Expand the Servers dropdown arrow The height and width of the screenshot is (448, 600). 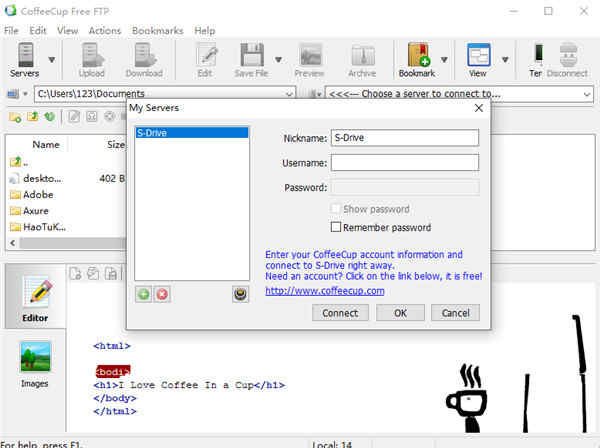point(52,60)
